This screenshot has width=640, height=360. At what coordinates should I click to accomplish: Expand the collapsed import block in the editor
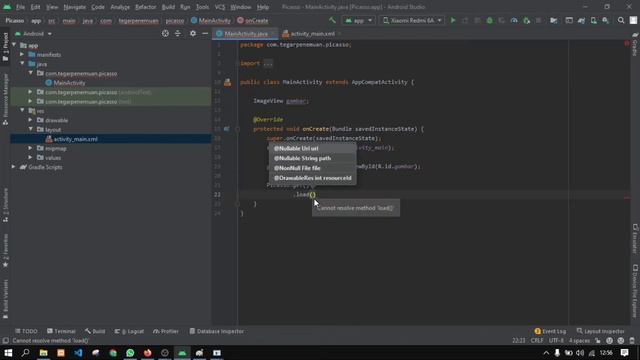click(x=268, y=63)
